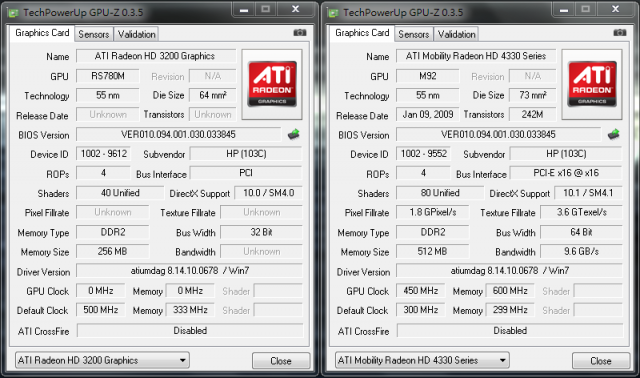Click the Bandwidth value 9.6 GB/s
The height and width of the screenshot is (378, 640).
[582, 251]
